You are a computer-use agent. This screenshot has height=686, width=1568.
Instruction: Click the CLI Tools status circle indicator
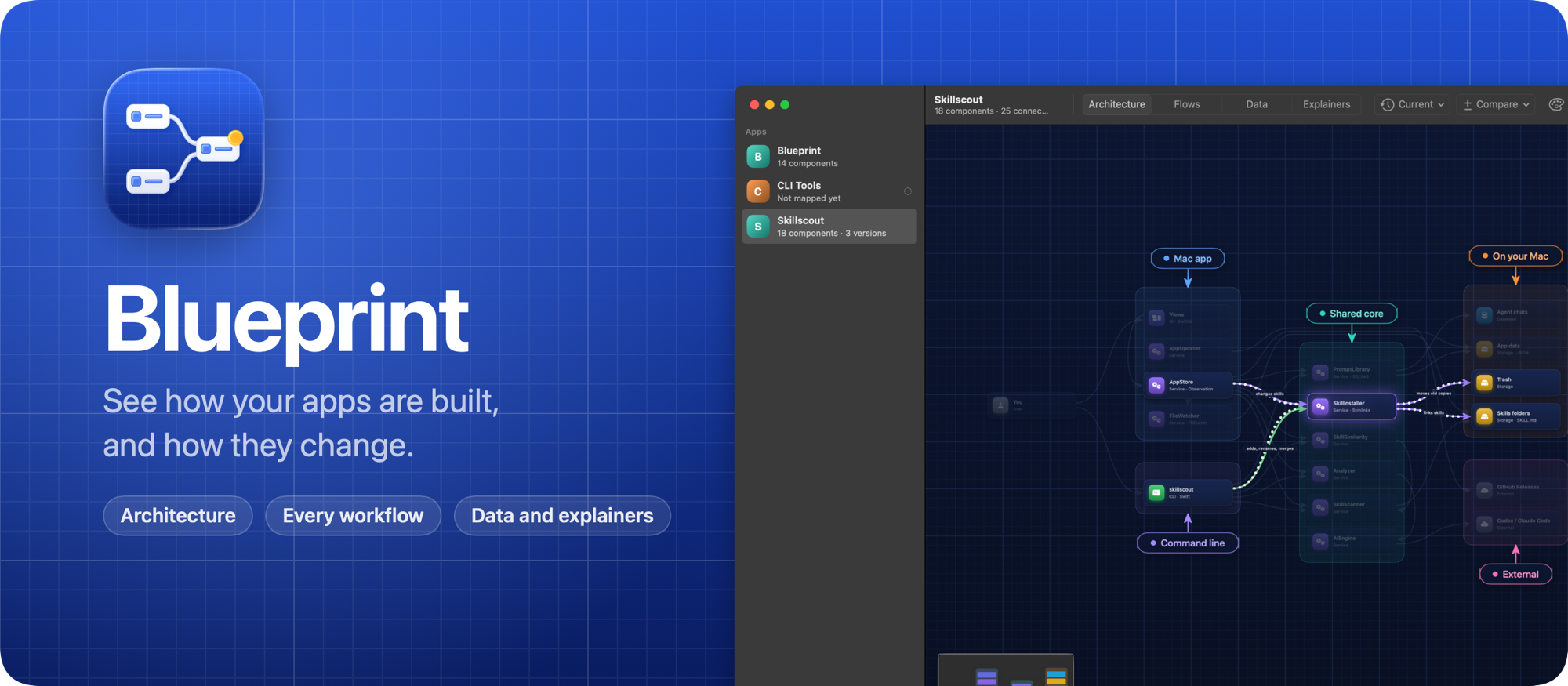click(908, 191)
